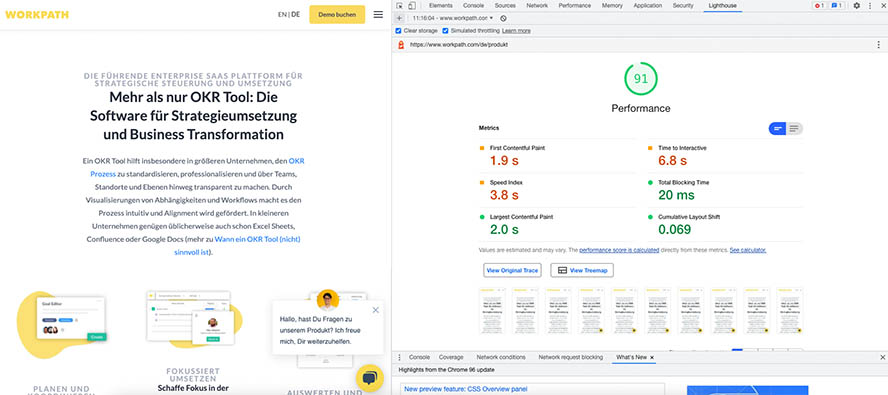Toggle the Simulated throttling checkbox

click(x=446, y=31)
